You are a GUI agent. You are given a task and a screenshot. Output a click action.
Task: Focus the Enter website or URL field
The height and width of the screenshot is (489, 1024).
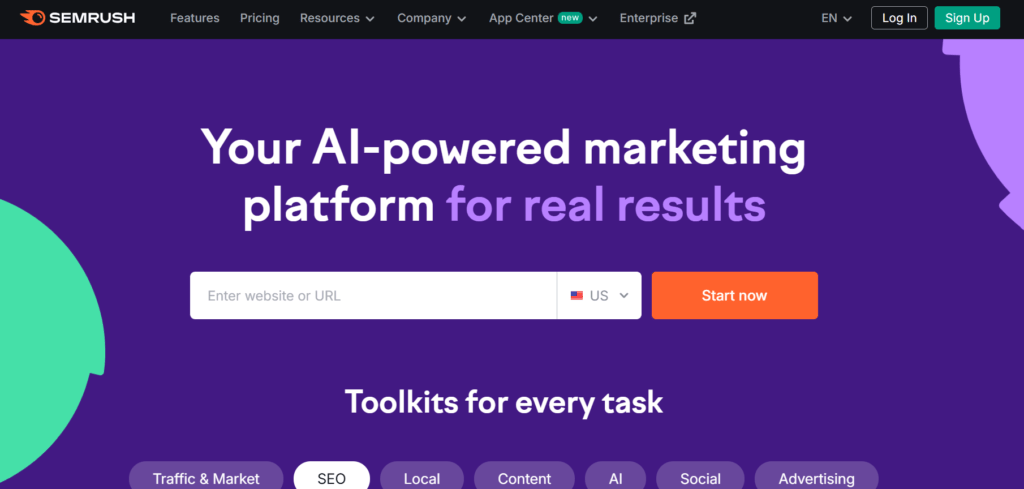(373, 296)
